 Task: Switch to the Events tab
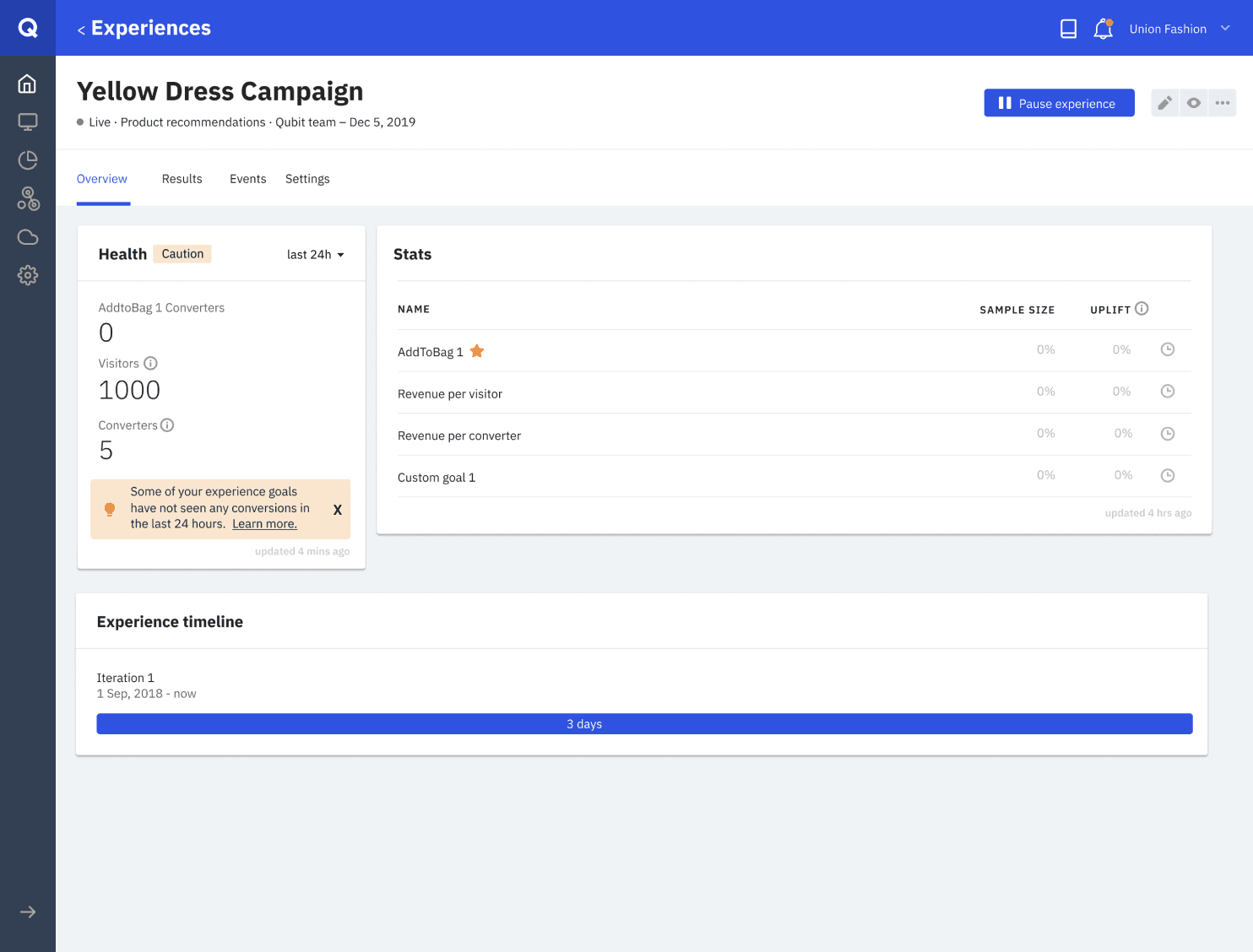[x=248, y=179]
